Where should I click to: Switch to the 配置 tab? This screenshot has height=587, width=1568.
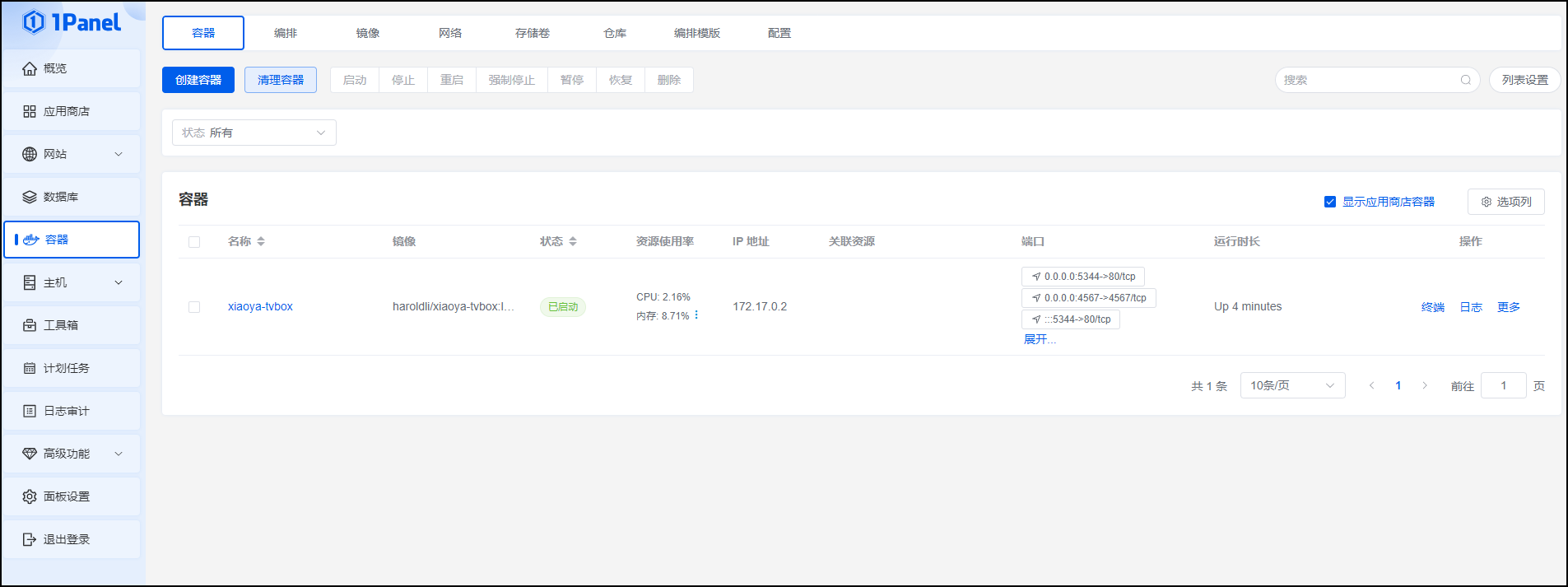pyautogui.click(x=779, y=33)
